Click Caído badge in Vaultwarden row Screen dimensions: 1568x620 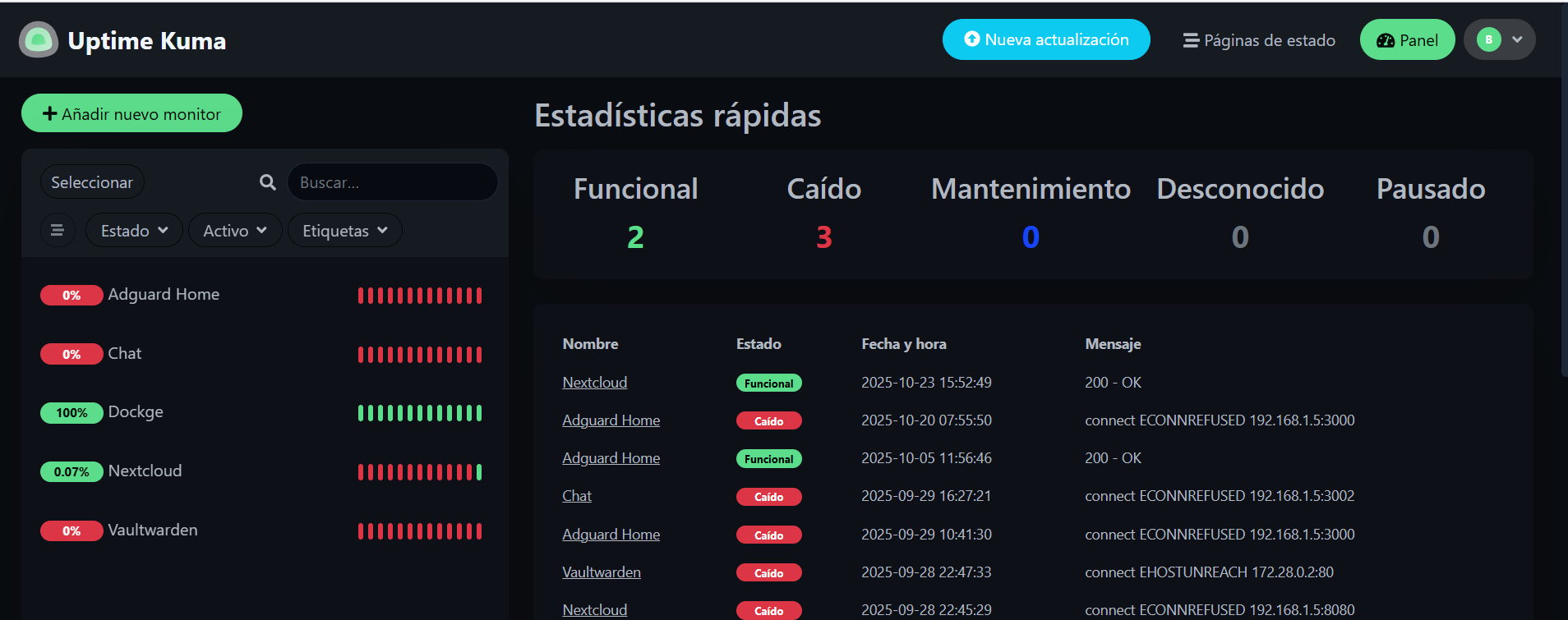point(768,573)
